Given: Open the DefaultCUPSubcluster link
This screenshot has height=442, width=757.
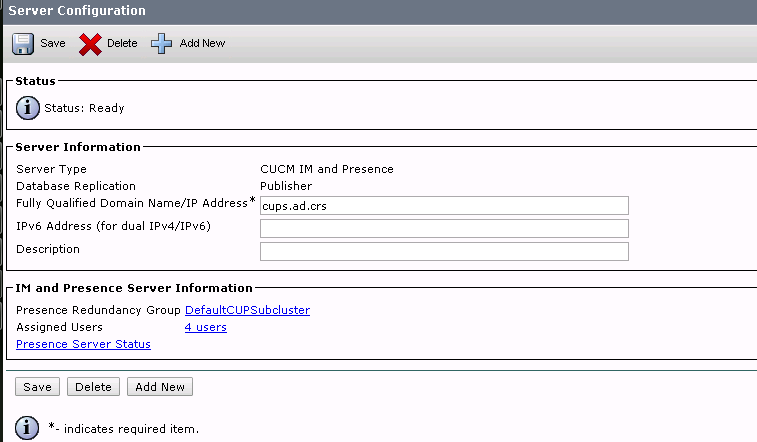Looking at the screenshot, I should [x=247, y=310].
